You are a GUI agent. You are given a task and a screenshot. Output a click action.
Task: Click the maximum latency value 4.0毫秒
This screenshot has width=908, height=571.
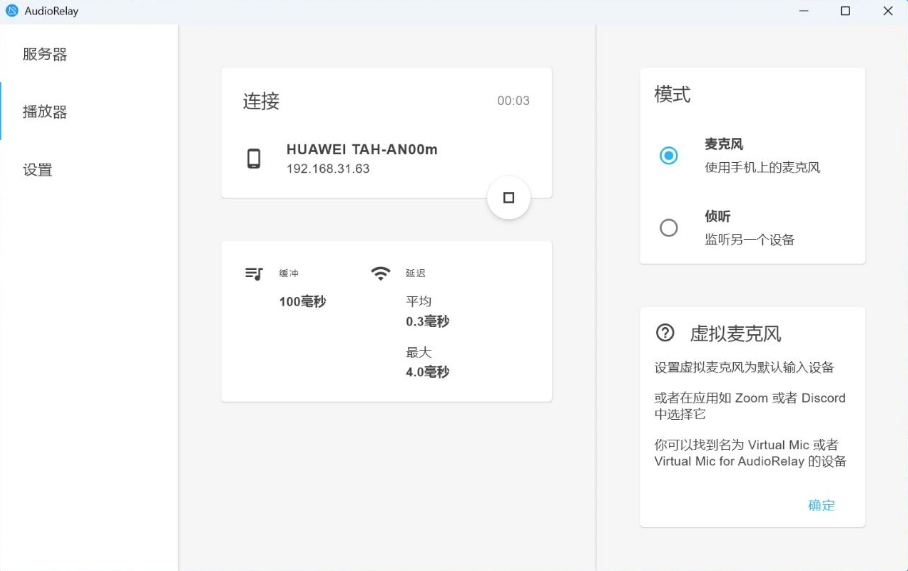click(427, 372)
